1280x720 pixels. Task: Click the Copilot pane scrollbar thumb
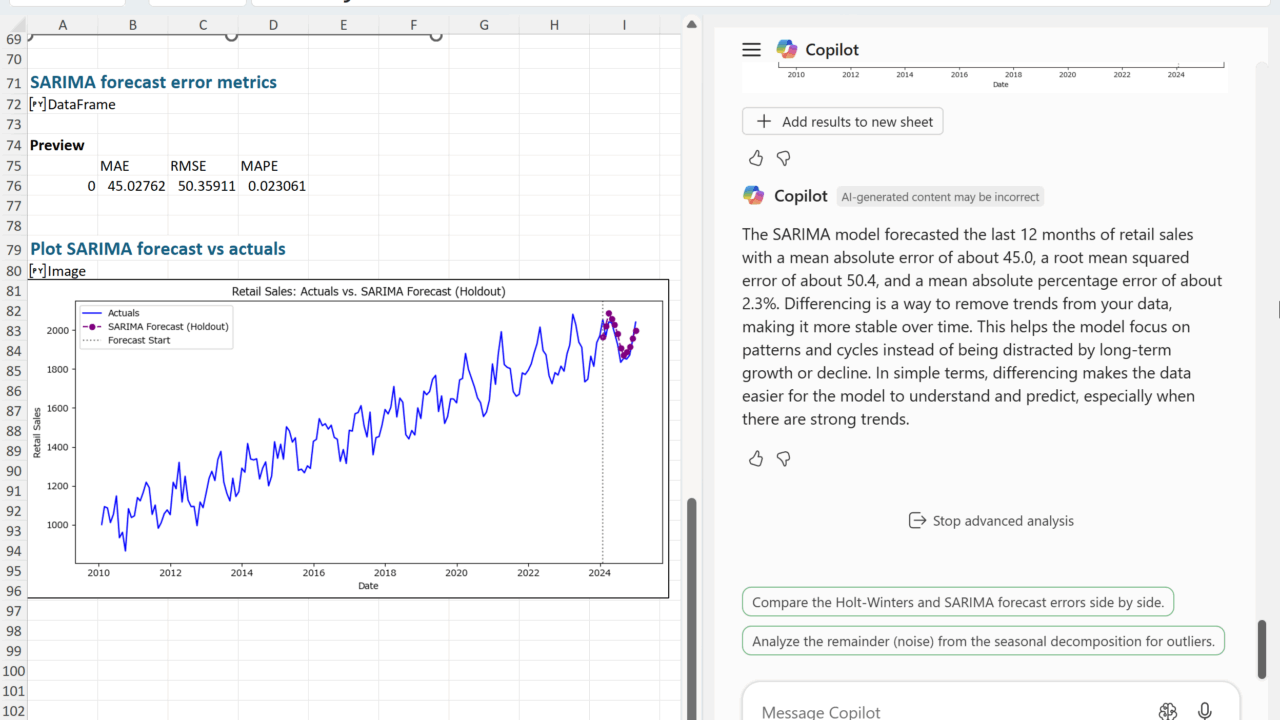click(x=1262, y=650)
